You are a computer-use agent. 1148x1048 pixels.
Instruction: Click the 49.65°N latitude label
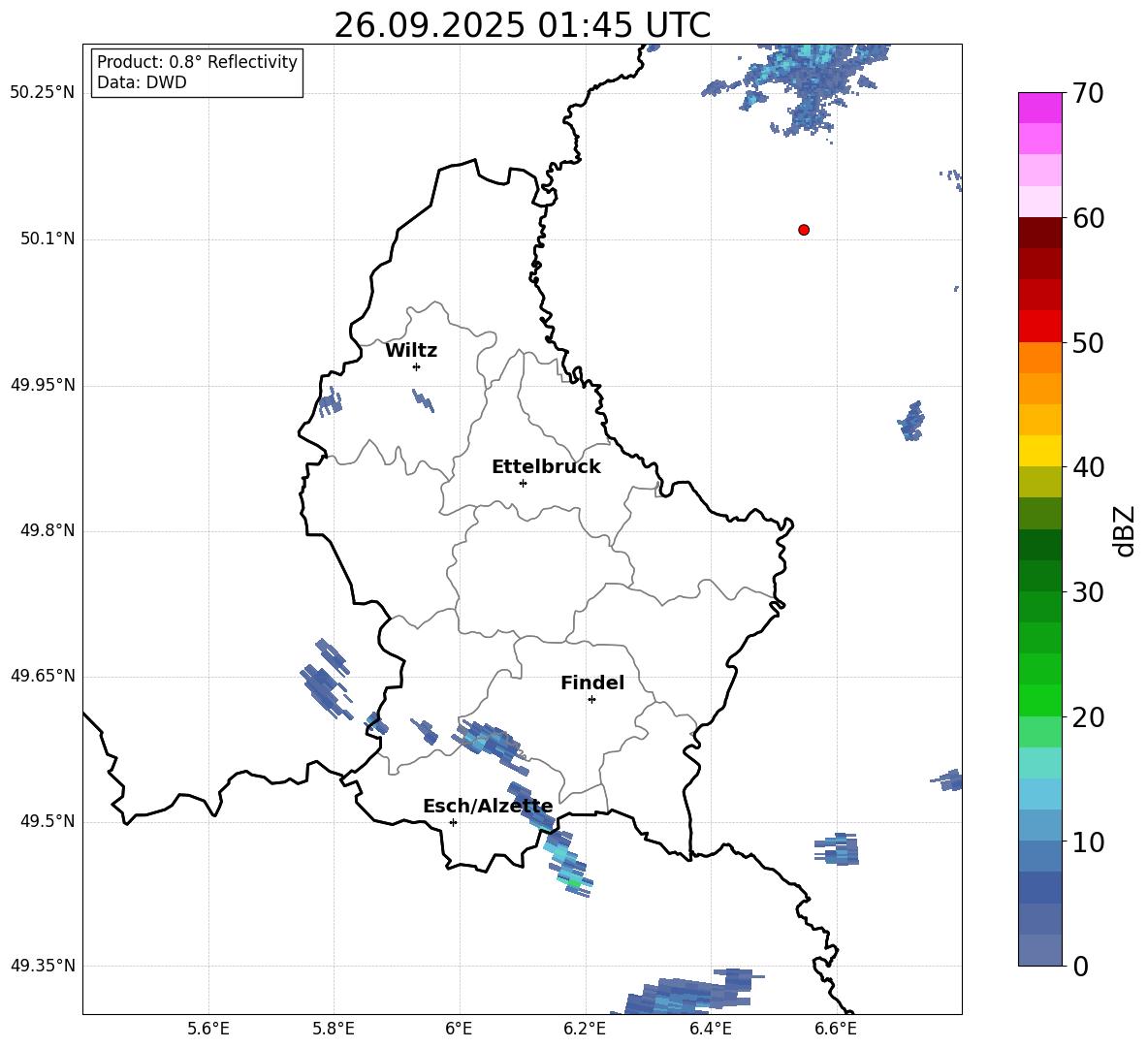(x=42, y=676)
